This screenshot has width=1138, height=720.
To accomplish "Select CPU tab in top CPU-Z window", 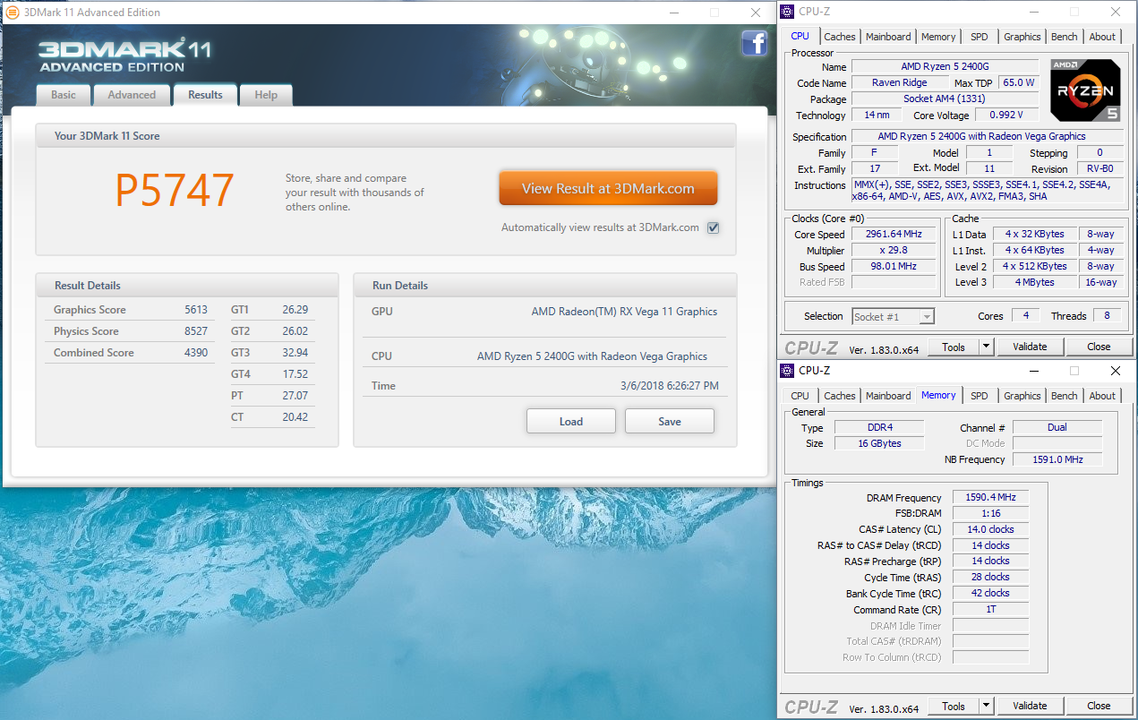I will pyautogui.click(x=800, y=36).
